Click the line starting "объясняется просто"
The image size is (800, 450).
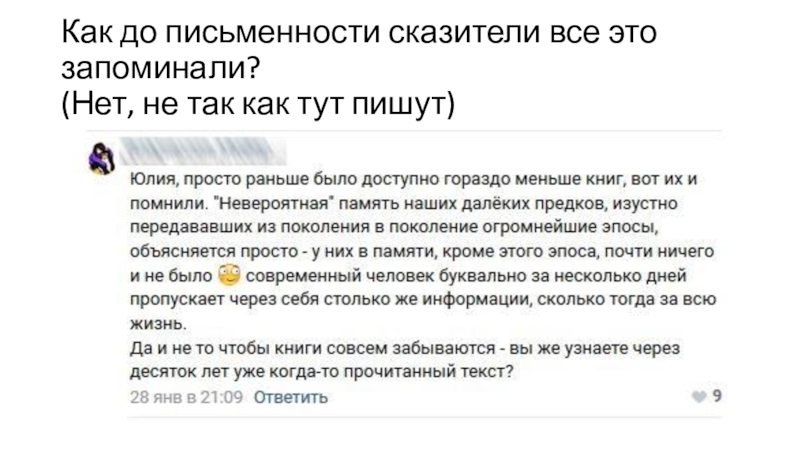point(400,250)
